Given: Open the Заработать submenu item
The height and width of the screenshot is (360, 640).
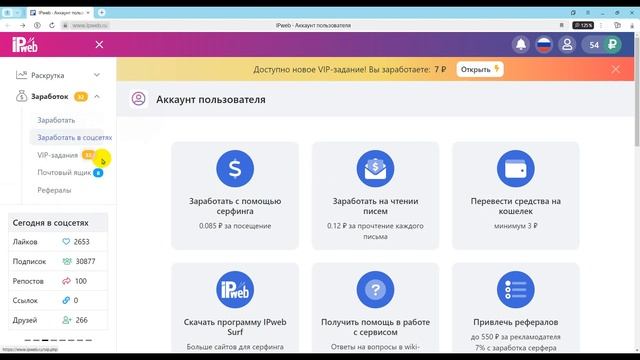Looking at the screenshot, I should [x=56, y=120].
